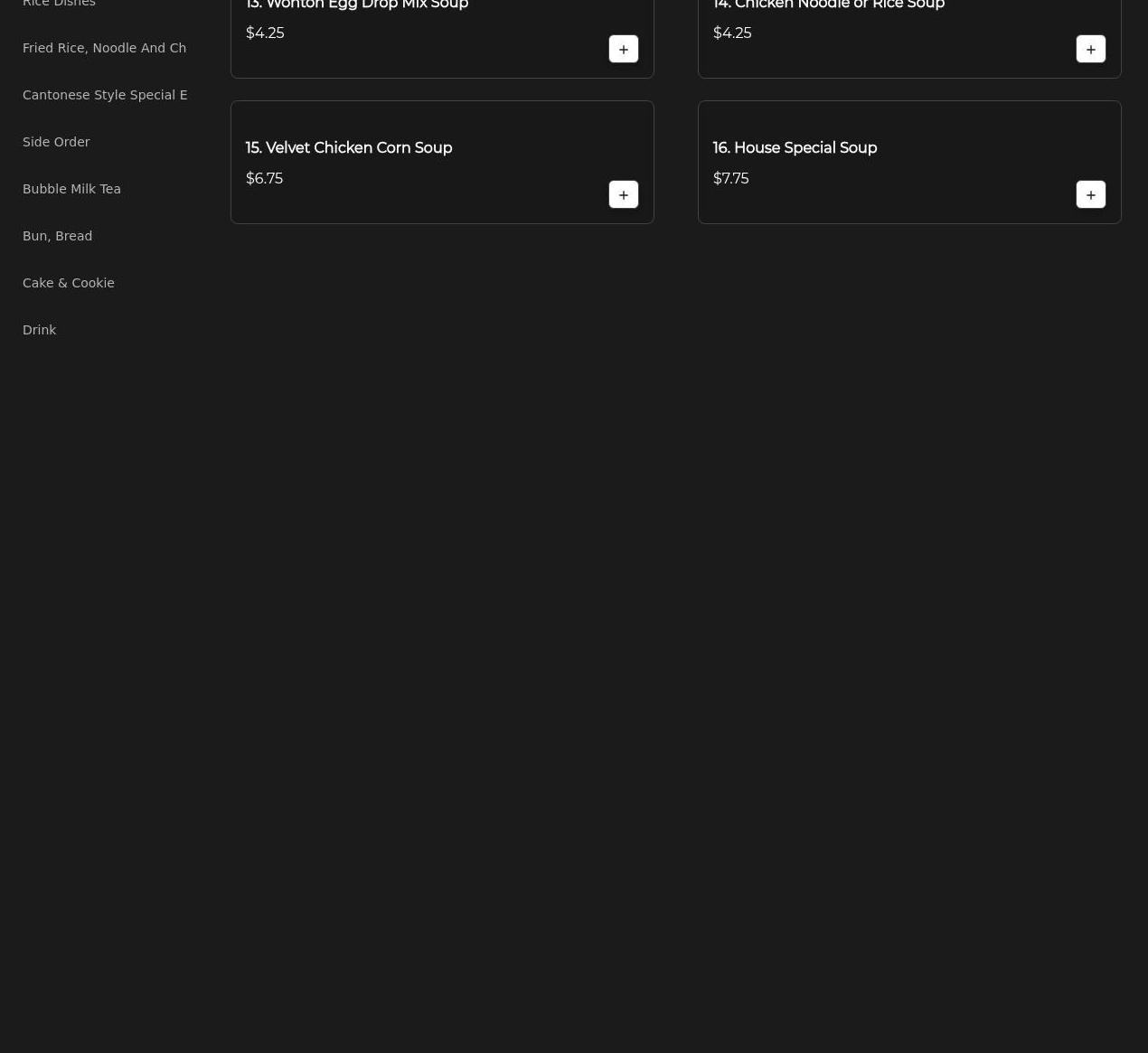Add Wonton Egg Drop Mix Soup to cart

coord(623,49)
